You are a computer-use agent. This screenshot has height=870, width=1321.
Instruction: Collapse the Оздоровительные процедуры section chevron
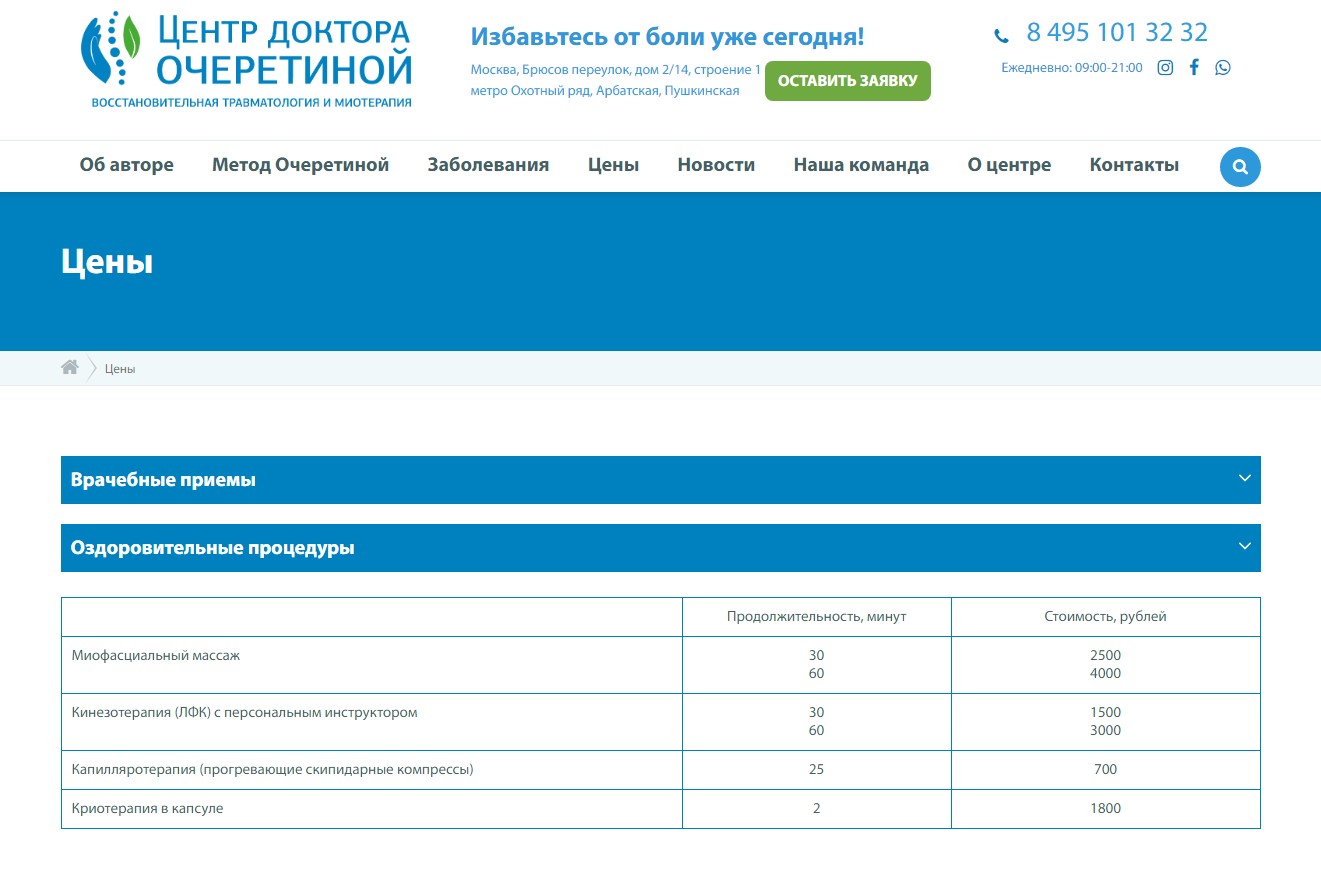point(1245,546)
